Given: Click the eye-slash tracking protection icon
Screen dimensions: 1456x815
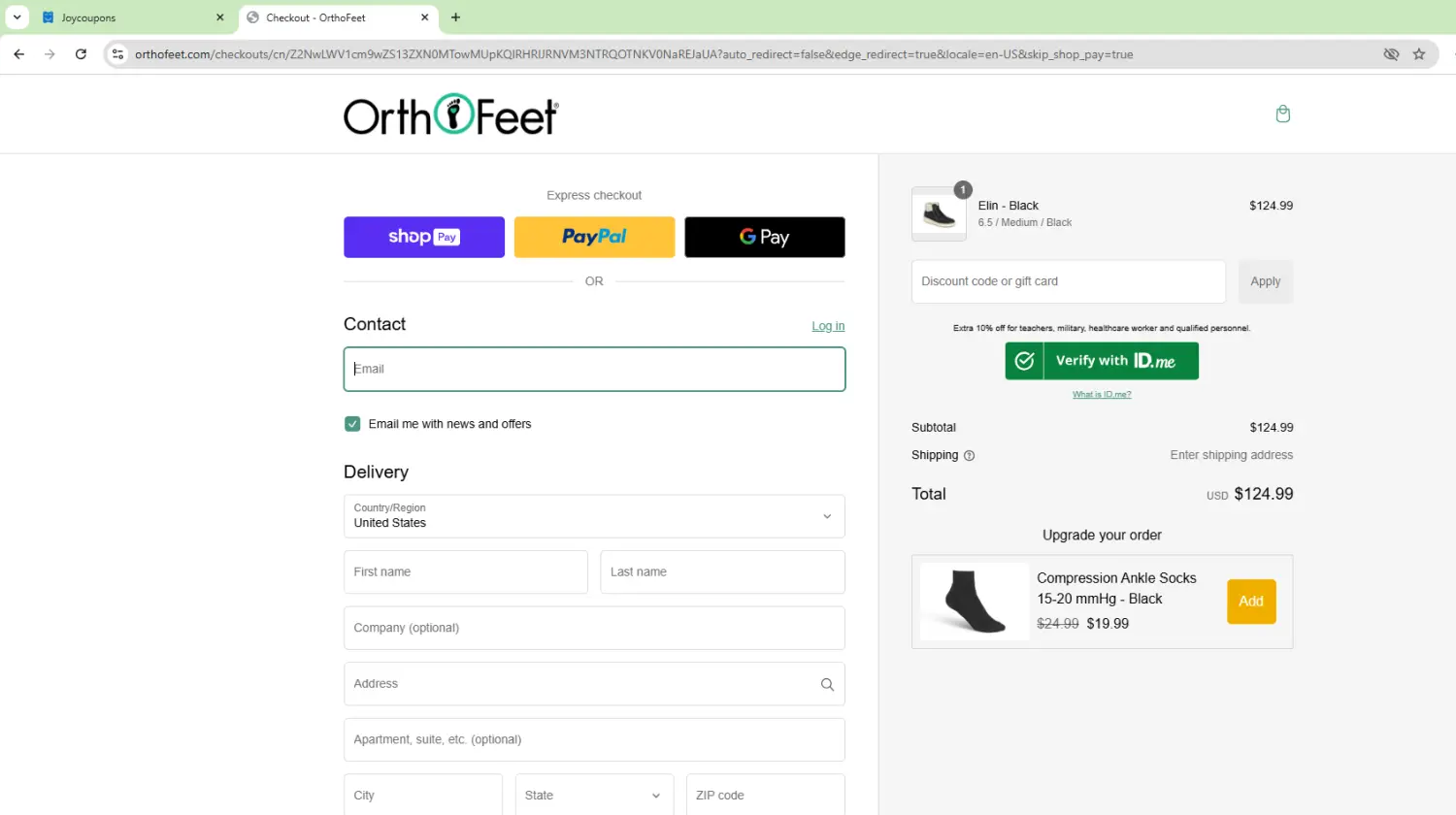Looking at the screenshot, I should tap(1391, 54).
